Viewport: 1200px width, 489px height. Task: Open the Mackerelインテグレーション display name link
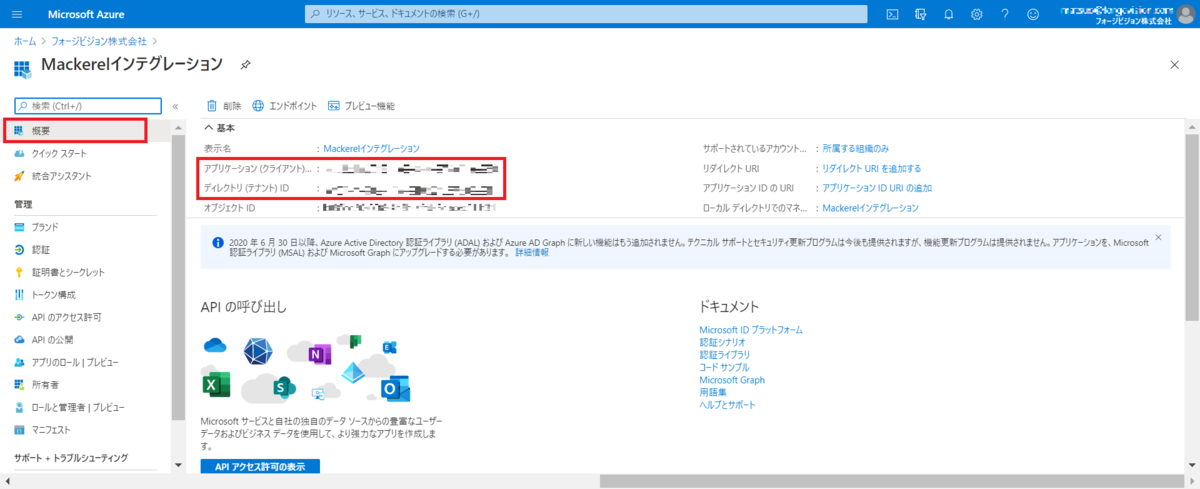click(x=372, y=148)
